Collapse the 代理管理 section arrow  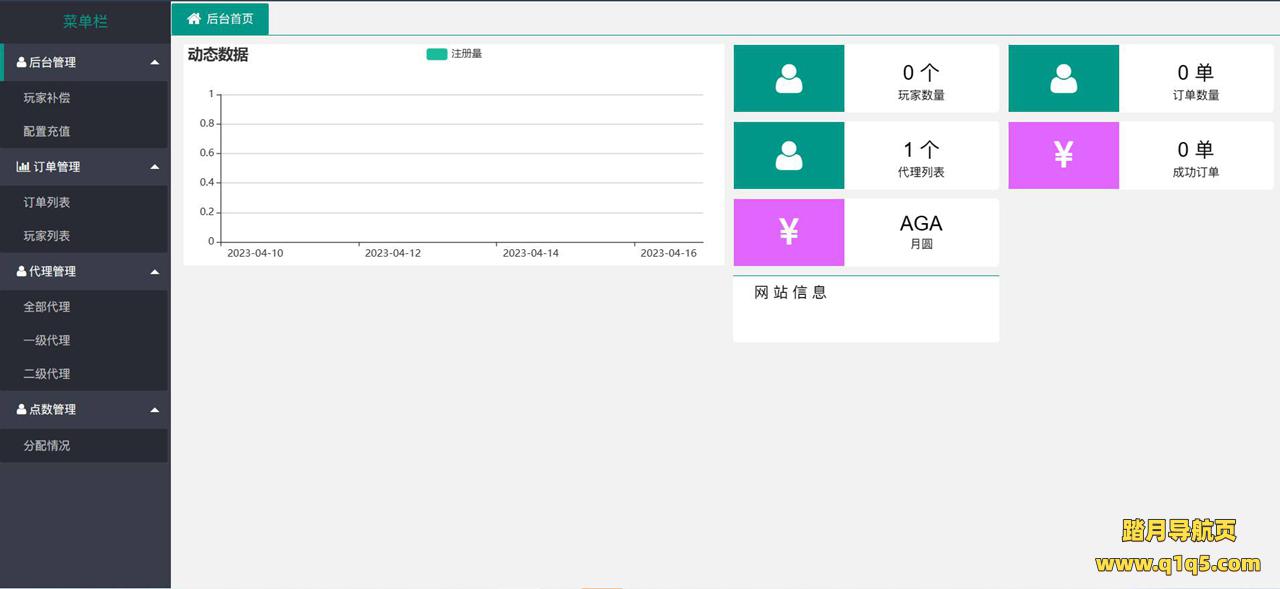pyautogui.click(x=154, y=272)
